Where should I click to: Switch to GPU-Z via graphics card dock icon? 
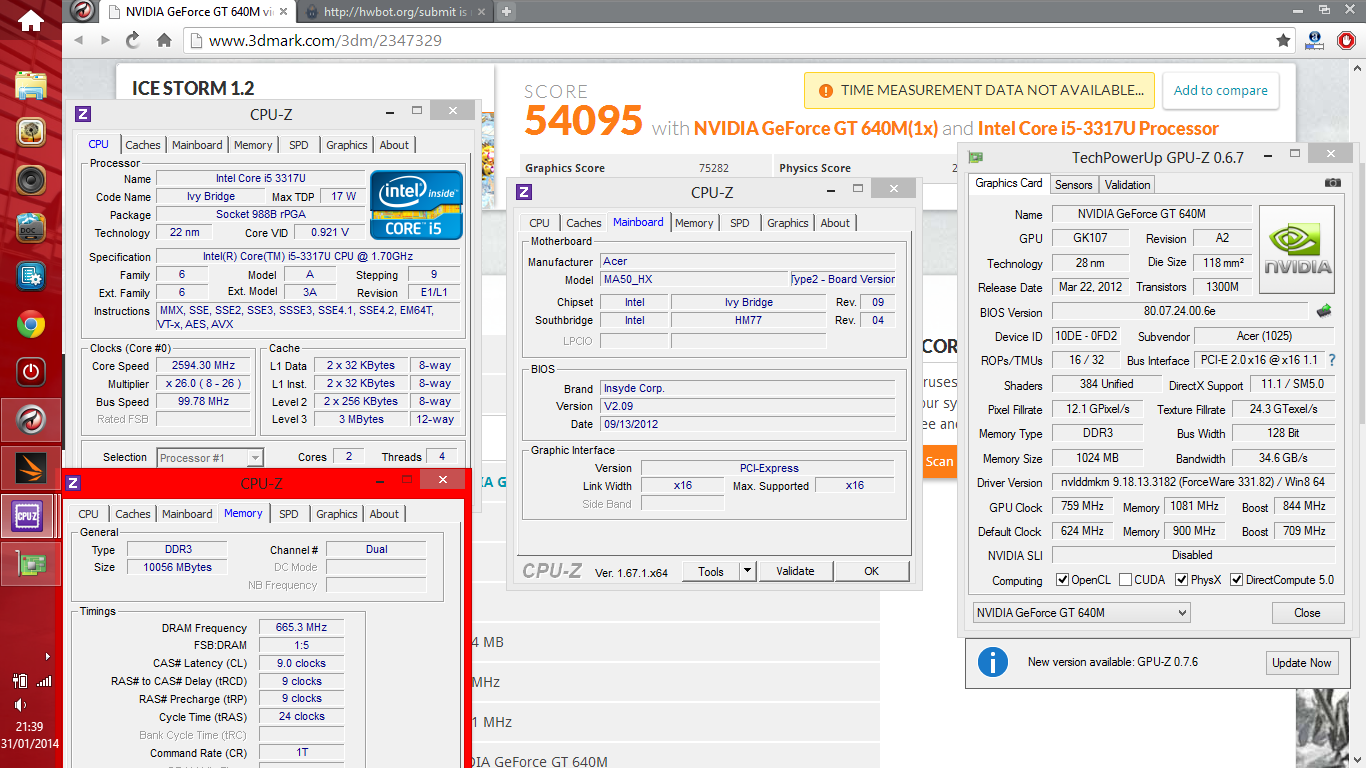31,564
